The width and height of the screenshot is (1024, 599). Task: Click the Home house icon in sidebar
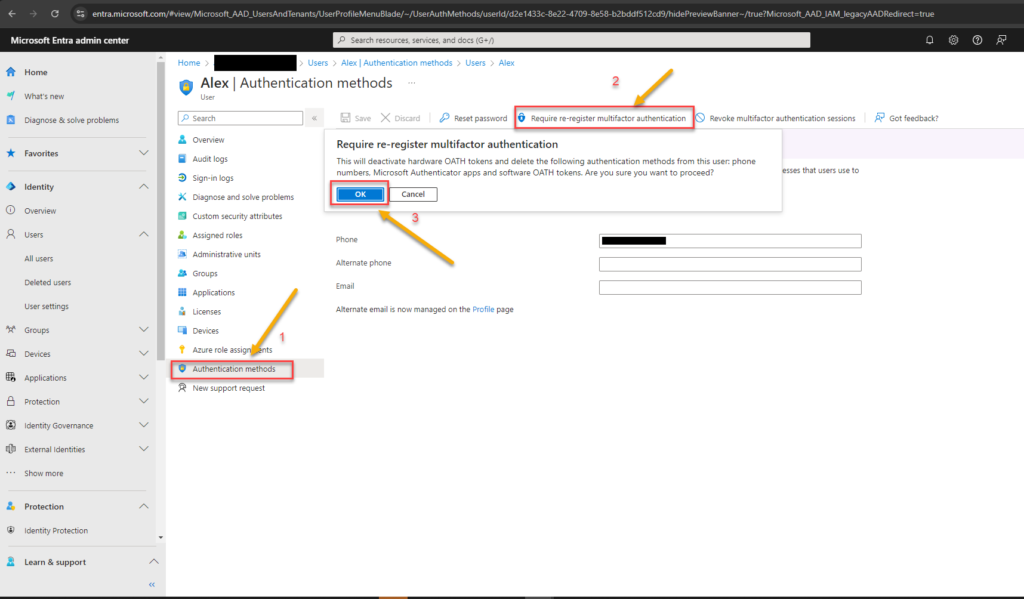[11, 72]
